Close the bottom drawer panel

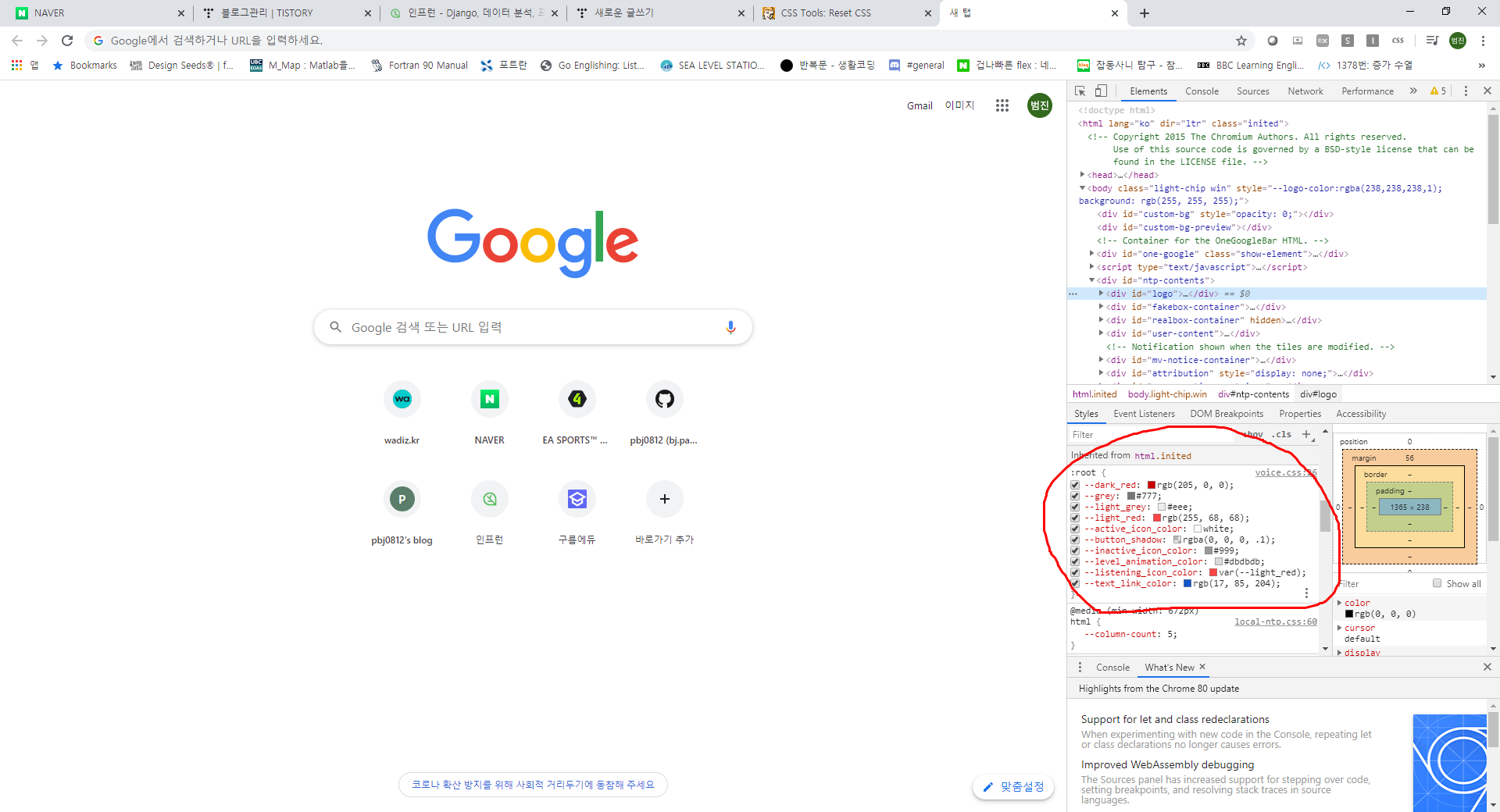[x=1487, y=667]
